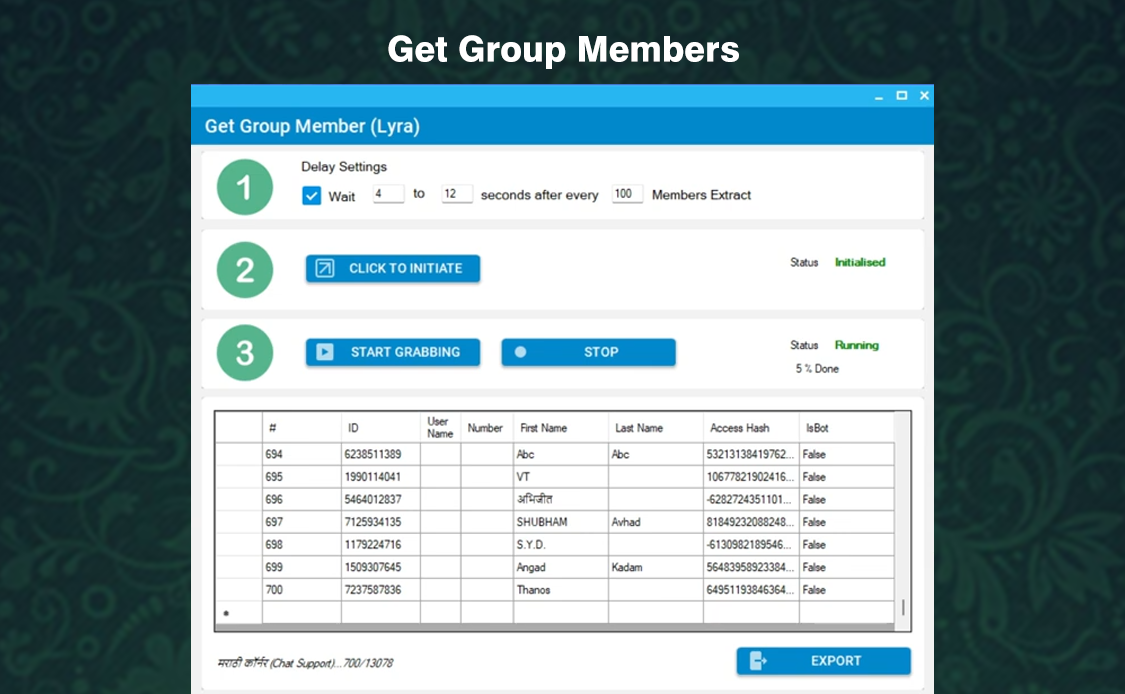The image size is (1125, 694).
Task: Click the maximum wait seconds field showing 12
Action: click(456, 194)
